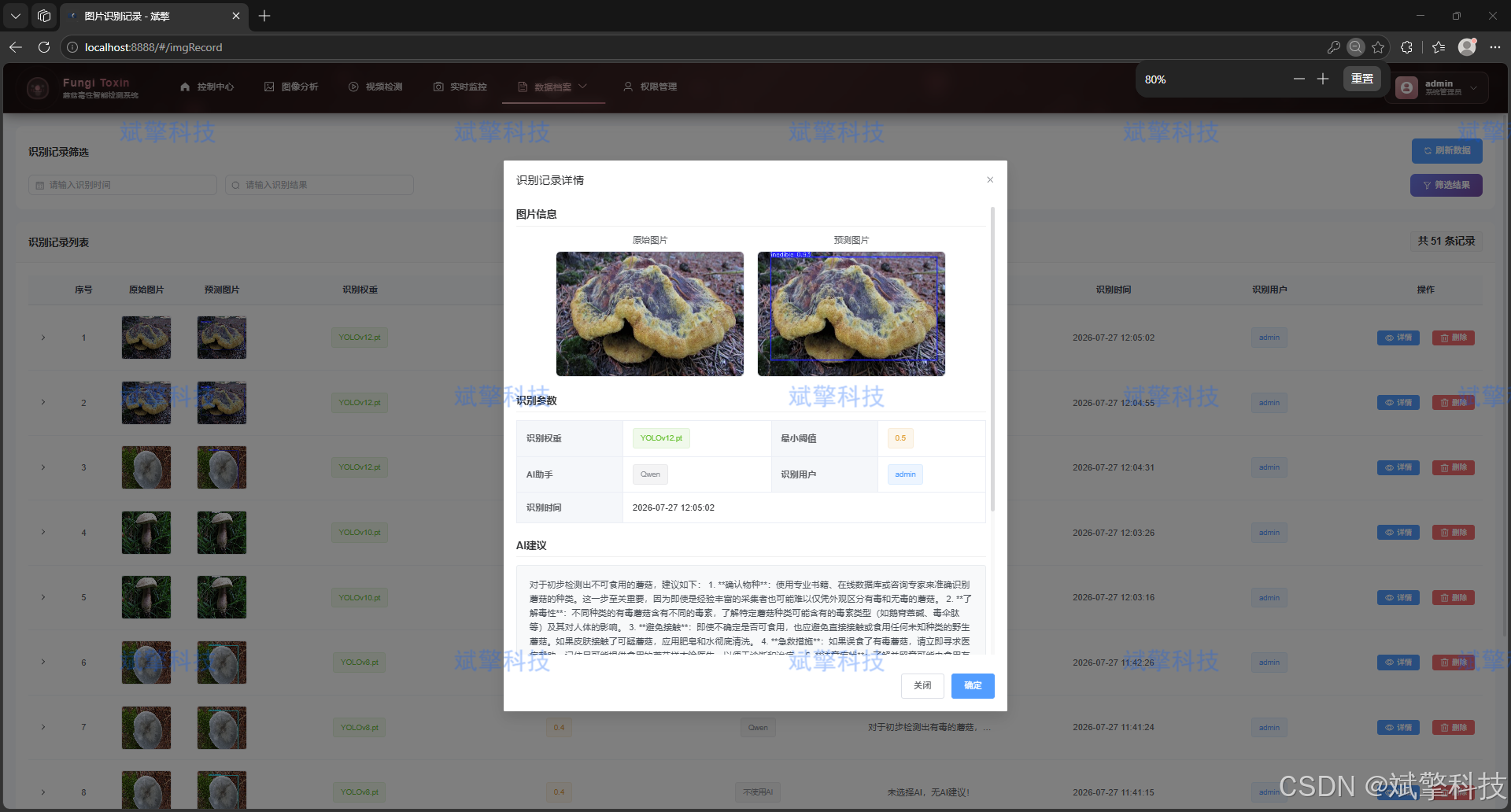Screen dimensions: 1511x812
Task: Click the 0.5 最小阈值 tag
Action: point(900,438)
